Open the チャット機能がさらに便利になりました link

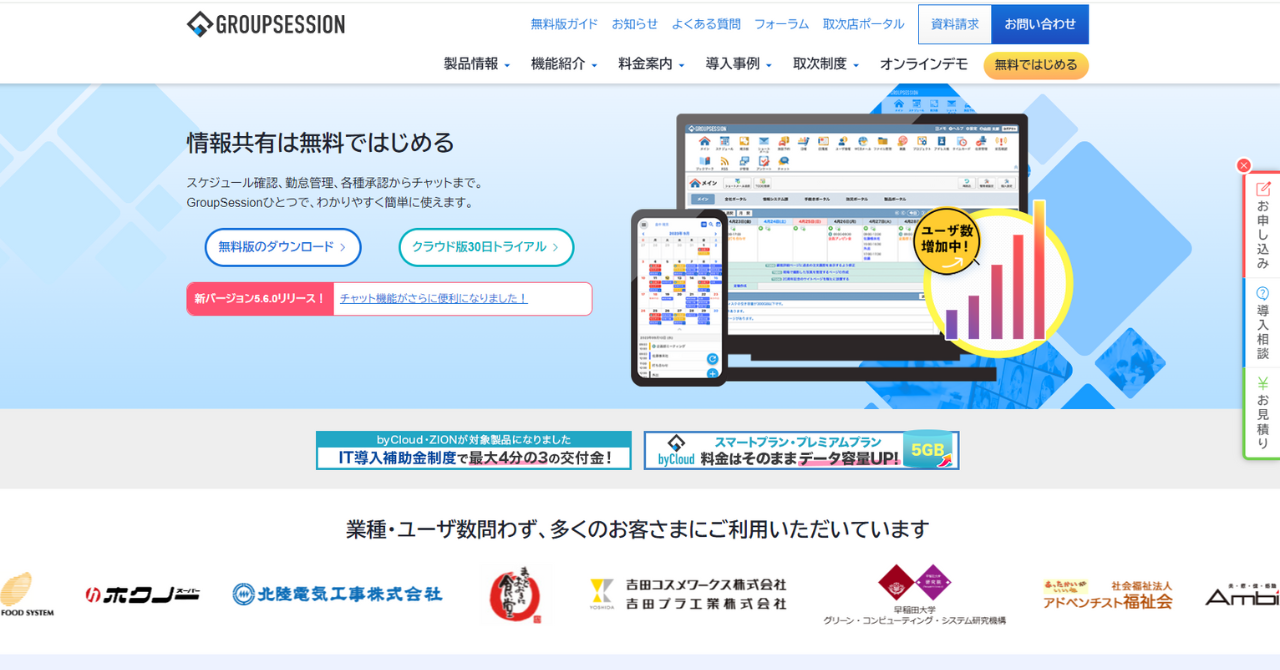click(433, 298)
